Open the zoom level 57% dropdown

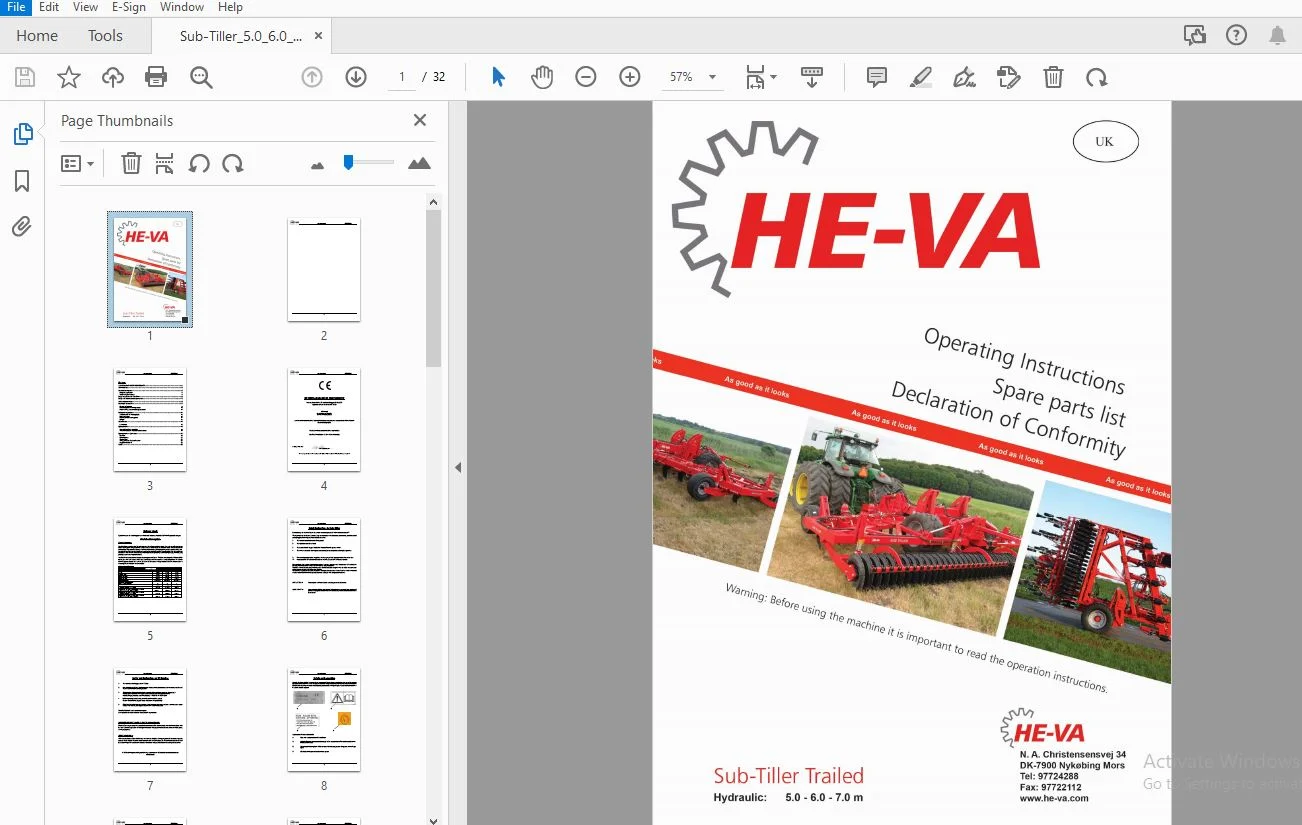693,77
